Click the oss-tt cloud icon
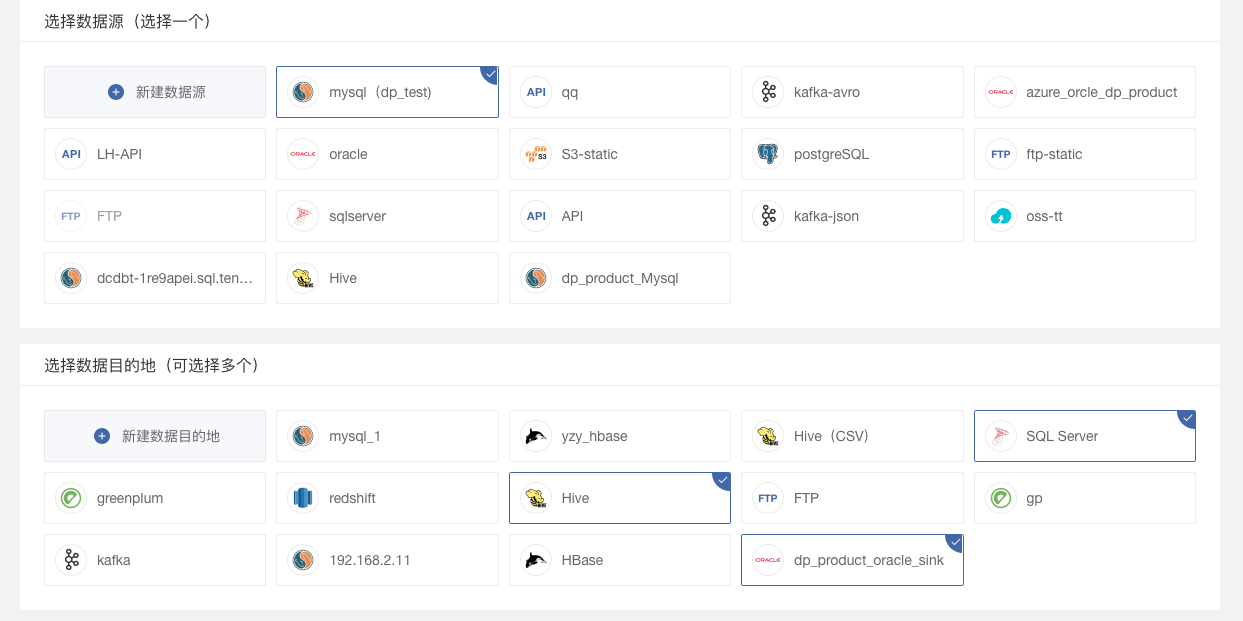Viewport: 1243px width, 621px height. click(x=1001, y=216)
